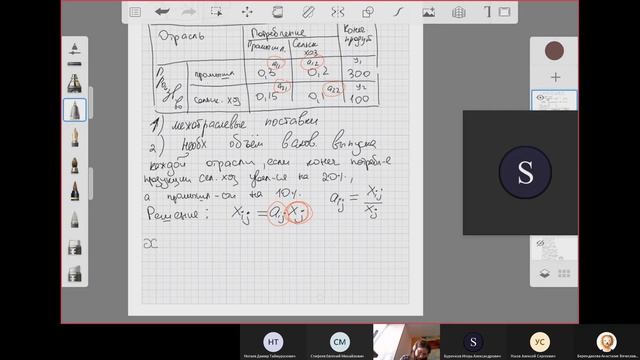Click the lower scroll handle of brush palette
The image size is (640, 360).
click(x=91, y=184)
